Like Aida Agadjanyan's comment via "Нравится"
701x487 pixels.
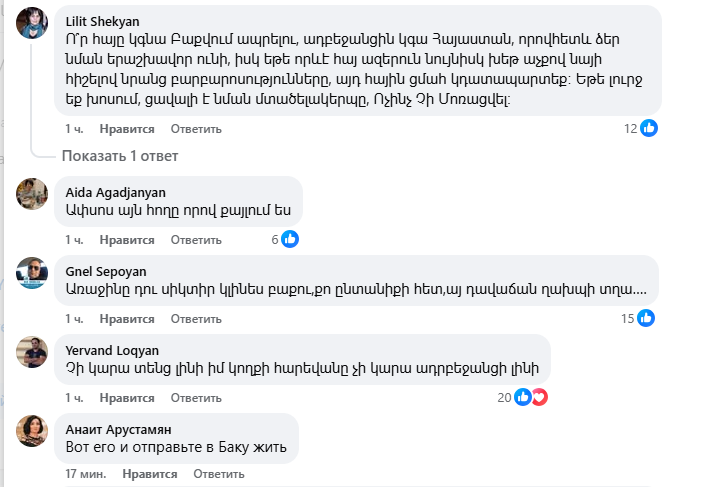click(x=127, y=240)
